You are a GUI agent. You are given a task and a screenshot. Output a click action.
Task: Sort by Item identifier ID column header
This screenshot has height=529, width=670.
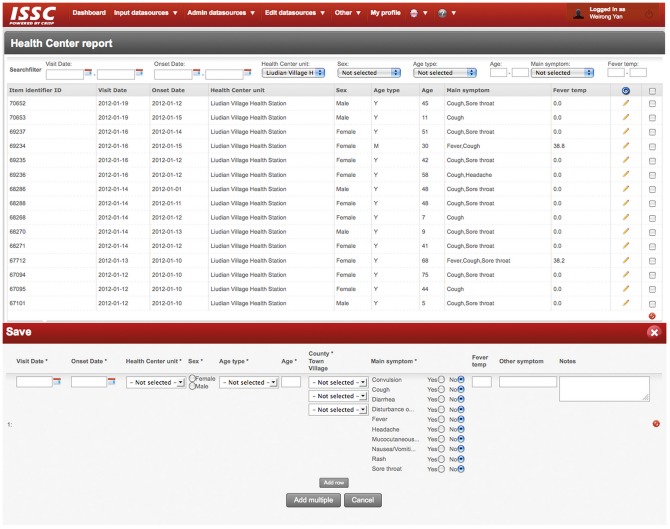(35, 90)
